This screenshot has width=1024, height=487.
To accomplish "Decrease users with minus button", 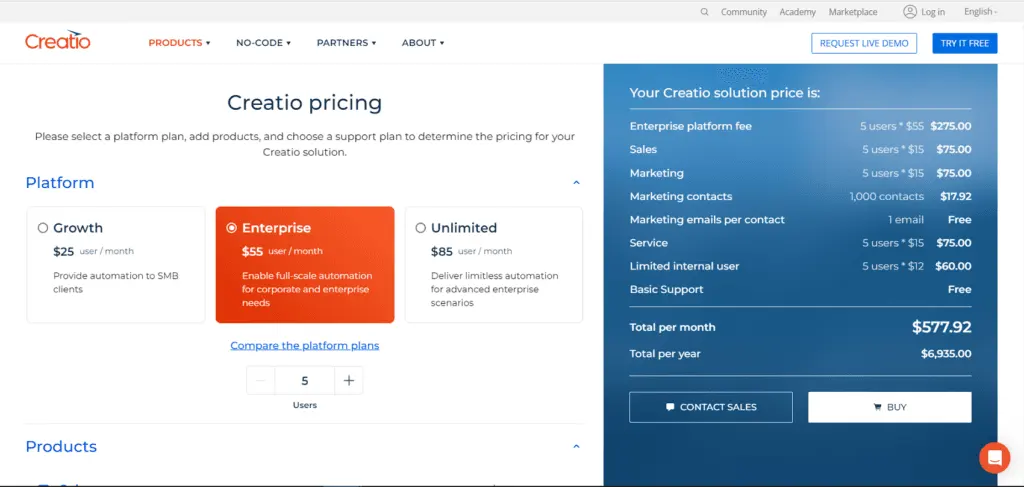I will pyautogui.click(x=261, y=381).
